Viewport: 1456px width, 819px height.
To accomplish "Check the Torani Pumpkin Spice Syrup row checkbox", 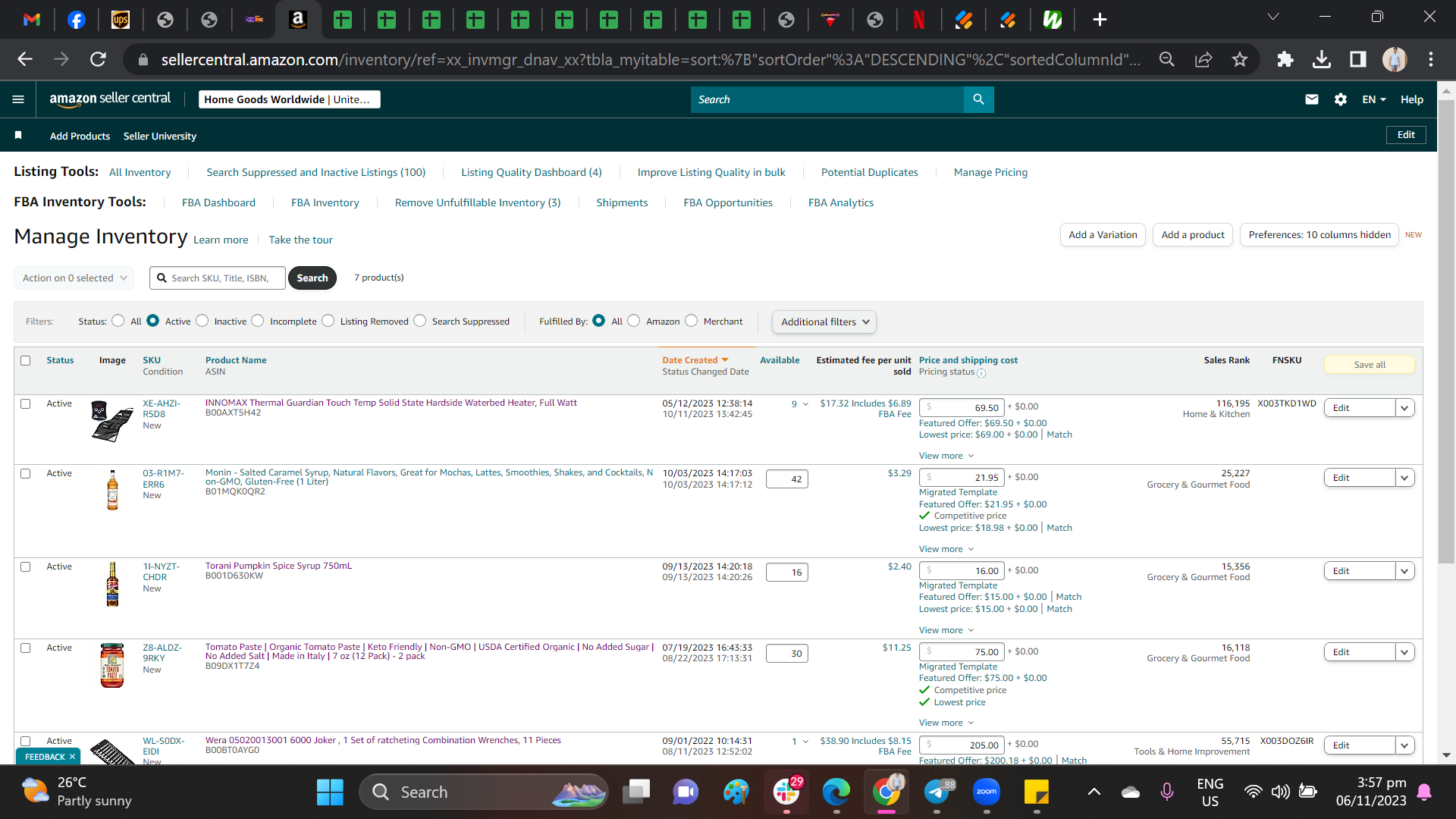I will pyautogui.click(x=26, y=567).
